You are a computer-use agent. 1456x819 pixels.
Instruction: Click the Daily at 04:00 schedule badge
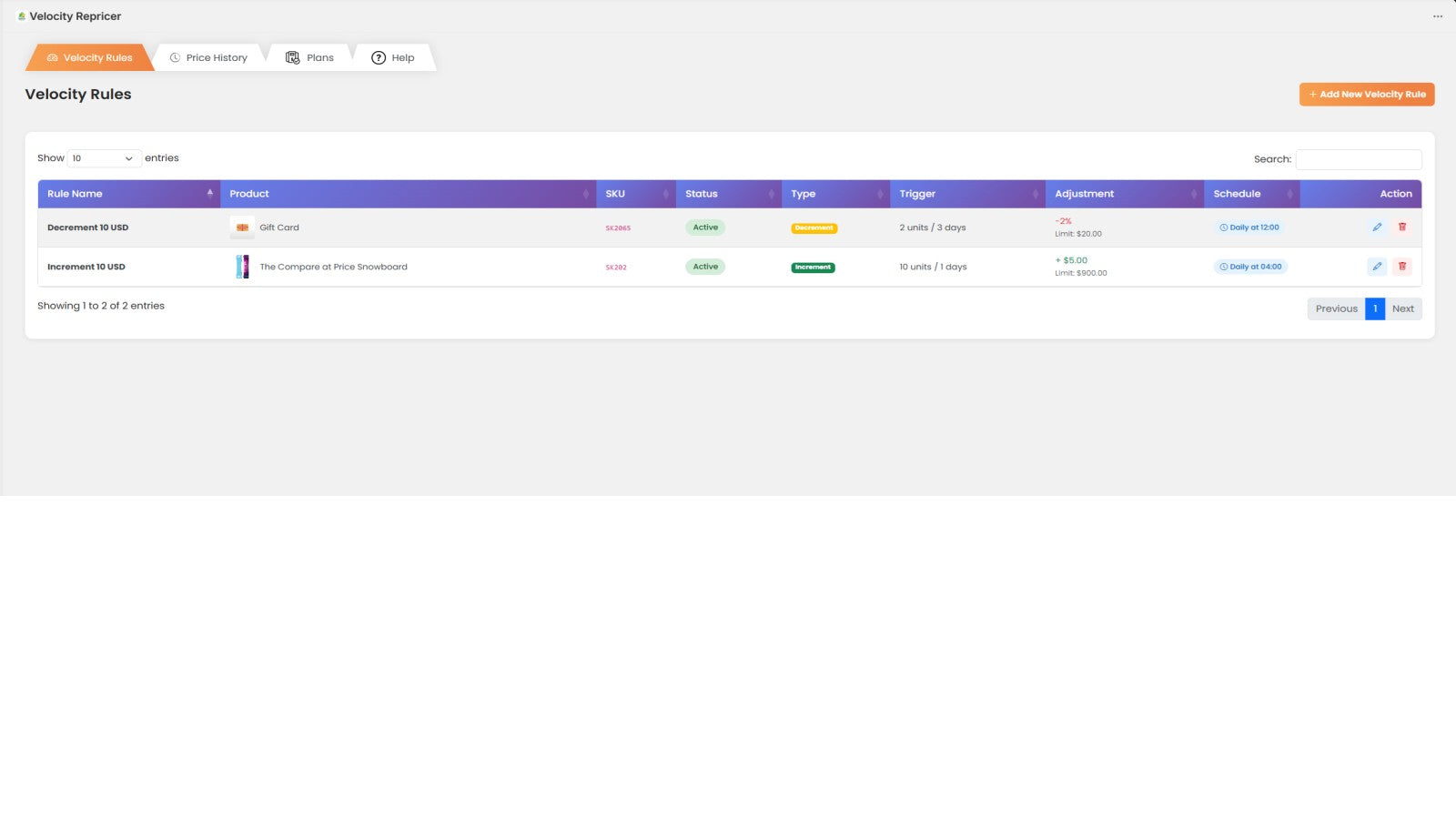pyautogui.click(x=1250, y=267)
